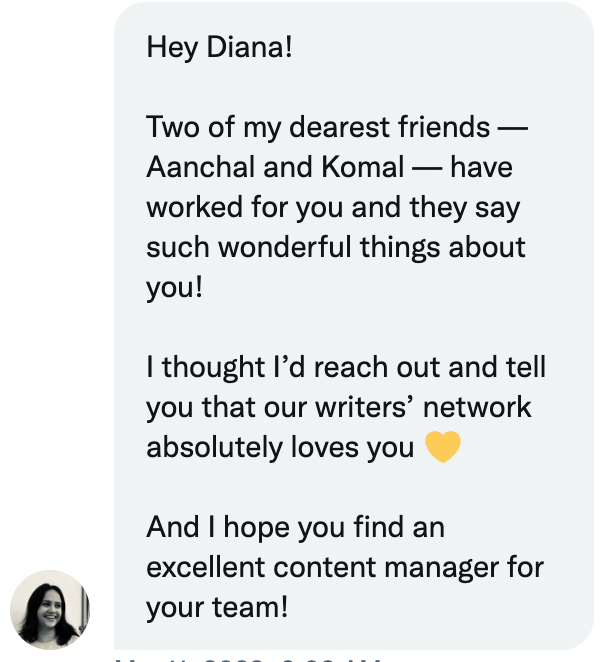The width and height of the screenshot is (606, 662).
Task: Click the closing words "your team!"
Action: click(217, 607)
